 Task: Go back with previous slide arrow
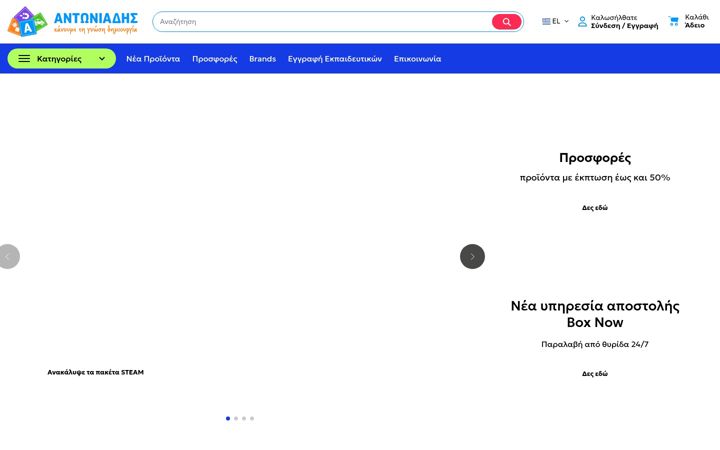tap(9, 256)
